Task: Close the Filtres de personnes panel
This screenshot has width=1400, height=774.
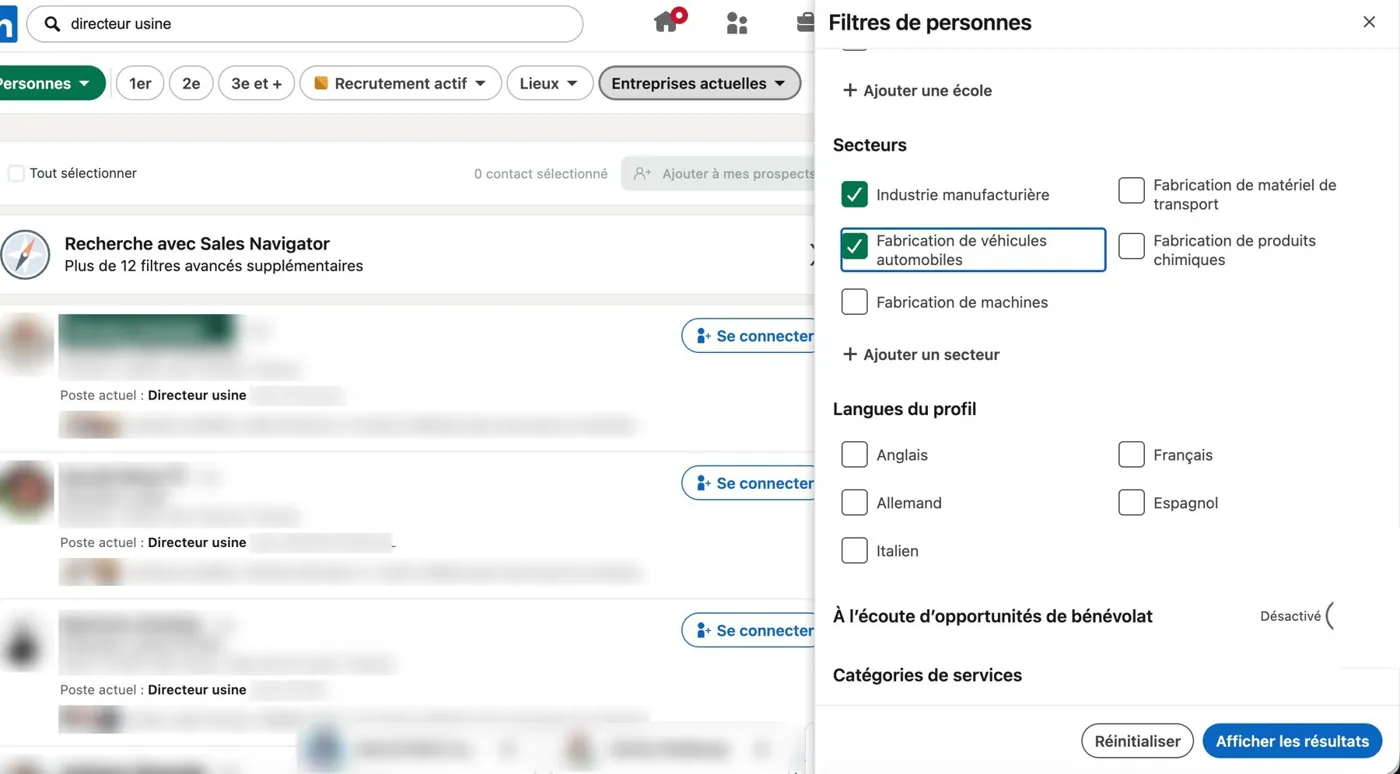Action: tap(1369, 22)
